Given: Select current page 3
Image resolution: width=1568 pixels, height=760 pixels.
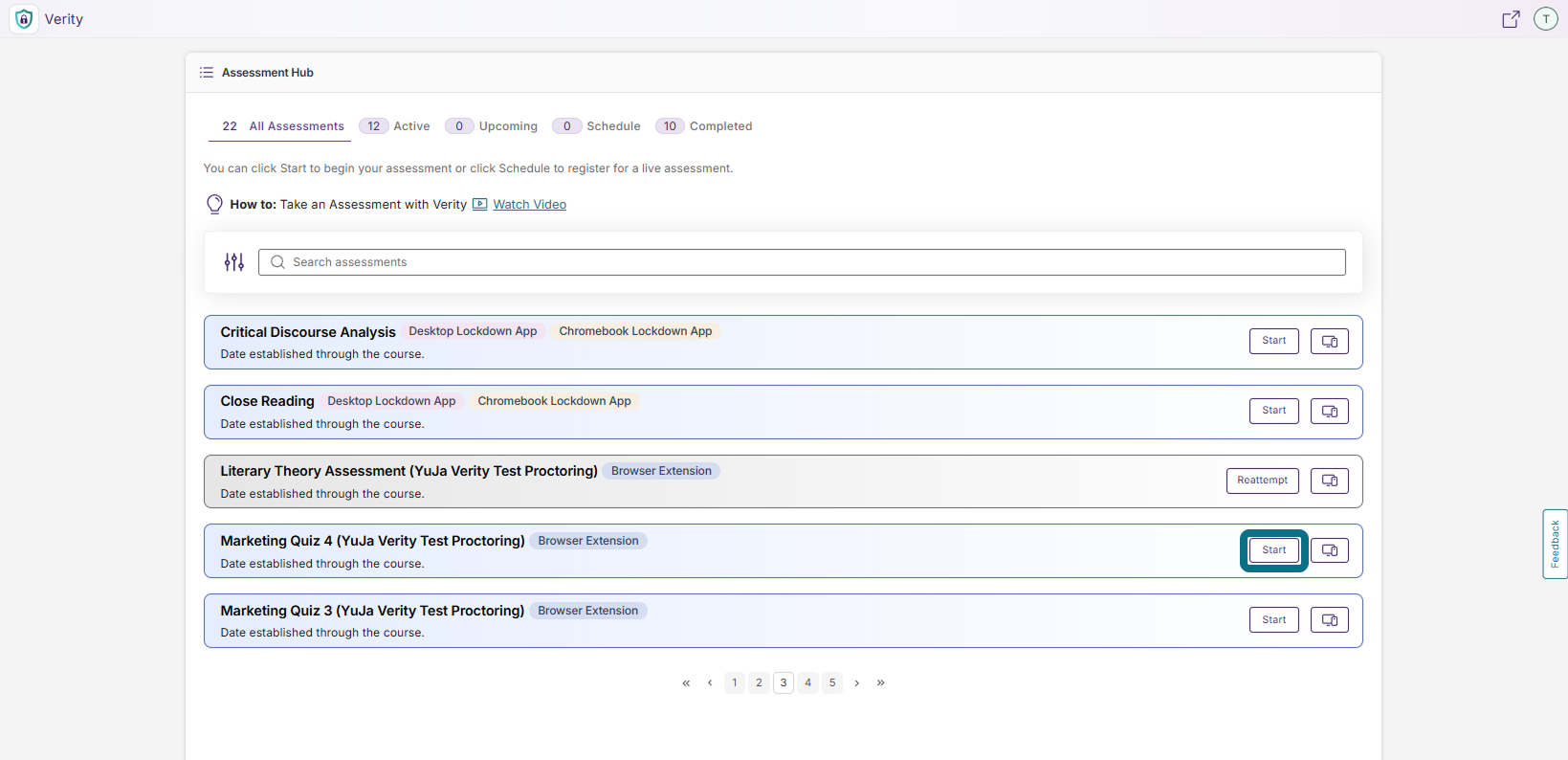Looking at the screenshot, I should 784,683.
